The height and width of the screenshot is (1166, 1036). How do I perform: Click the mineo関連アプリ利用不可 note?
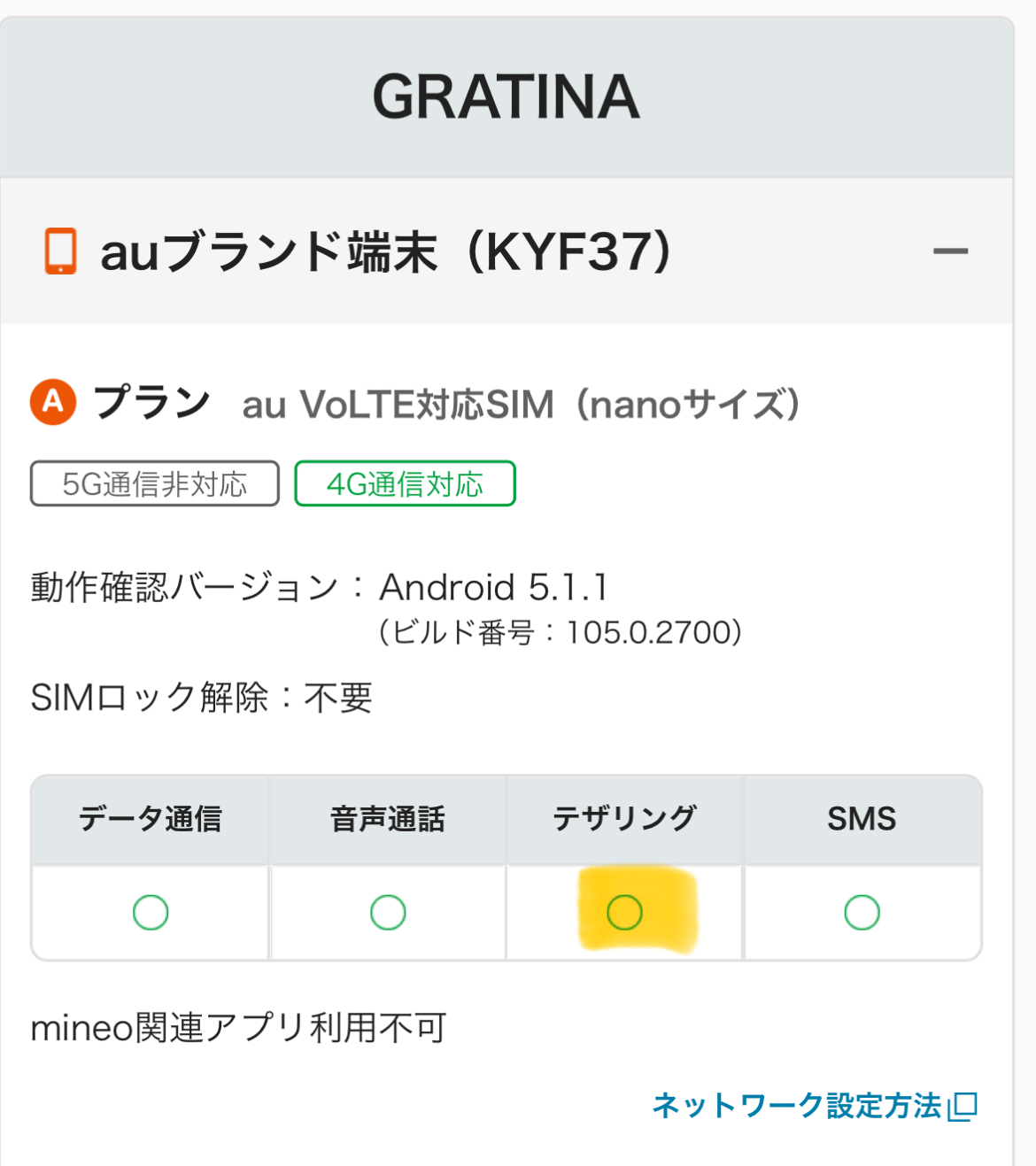coord(238,1028)
